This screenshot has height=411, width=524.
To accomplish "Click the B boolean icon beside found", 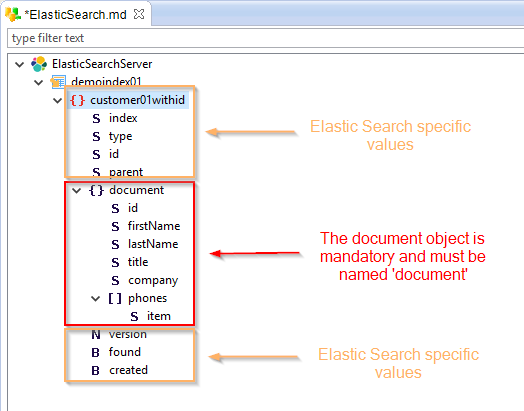I will coord(96,353).
